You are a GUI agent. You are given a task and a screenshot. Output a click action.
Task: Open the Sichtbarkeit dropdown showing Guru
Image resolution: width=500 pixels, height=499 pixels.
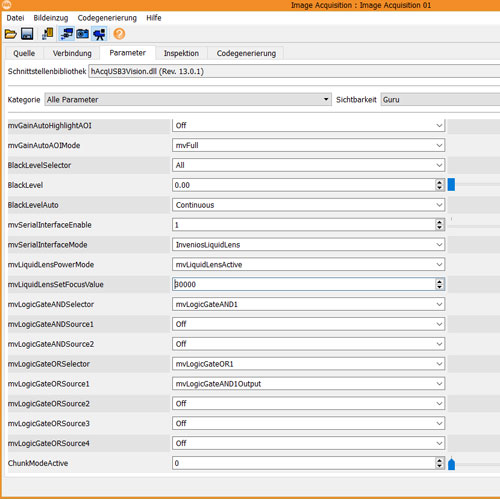pos(440,100)
